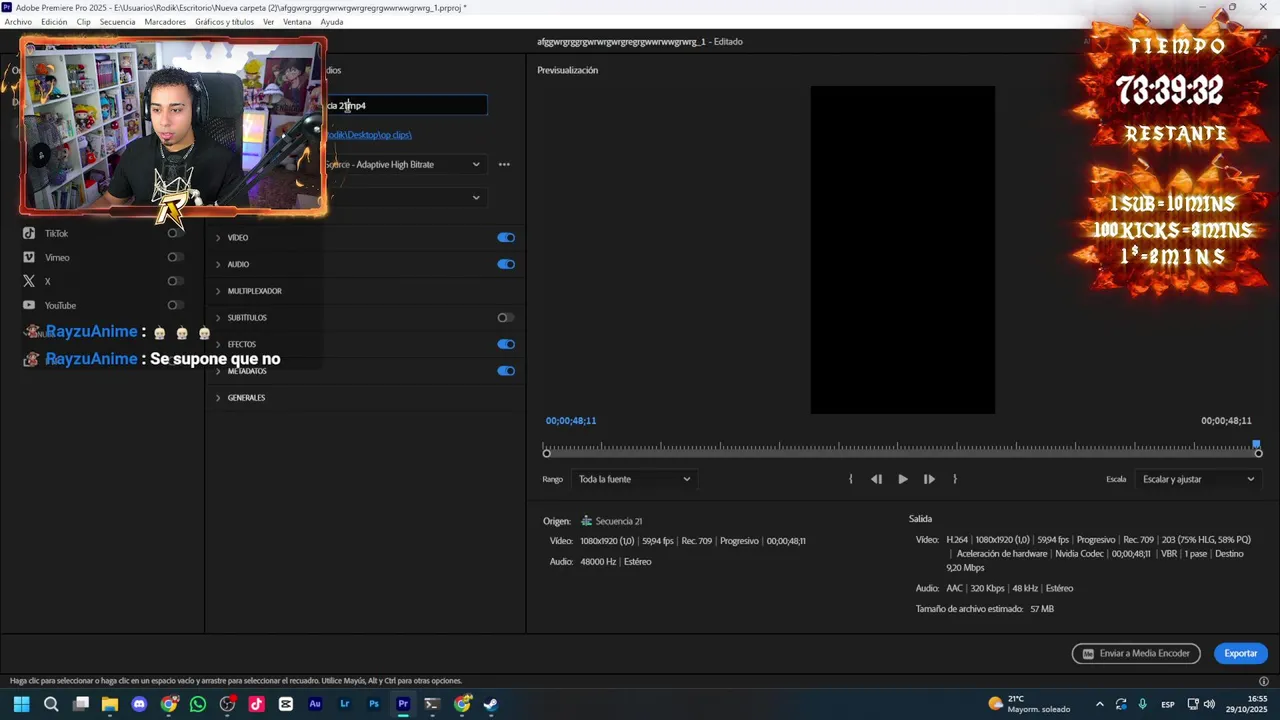Image resolution: width=1280 pixels, height=720 pixels.
Task: Enable Vimeo publishing switch
Action: 175,257
